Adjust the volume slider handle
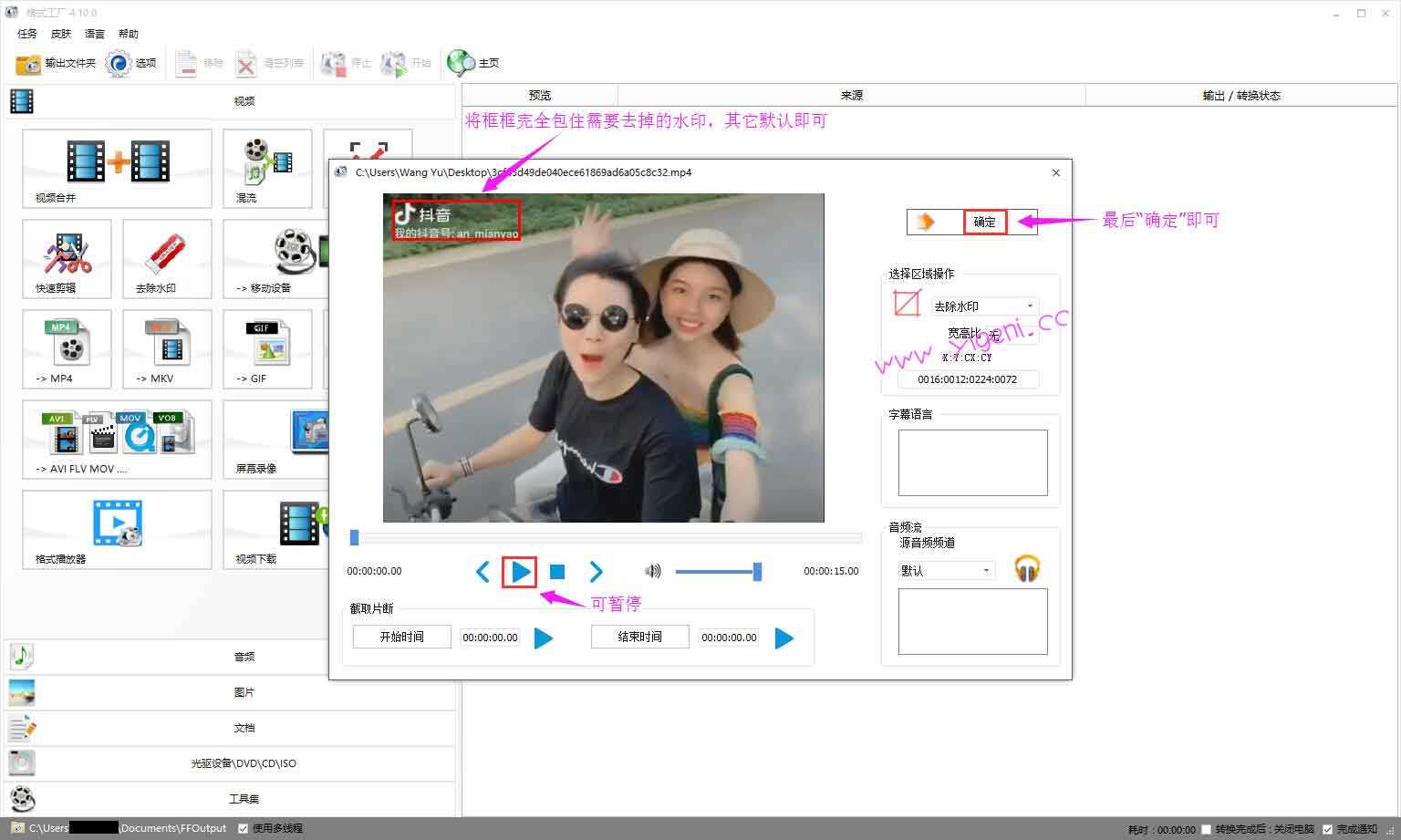This screenshot has height=840, width=1401. (757, 572)
